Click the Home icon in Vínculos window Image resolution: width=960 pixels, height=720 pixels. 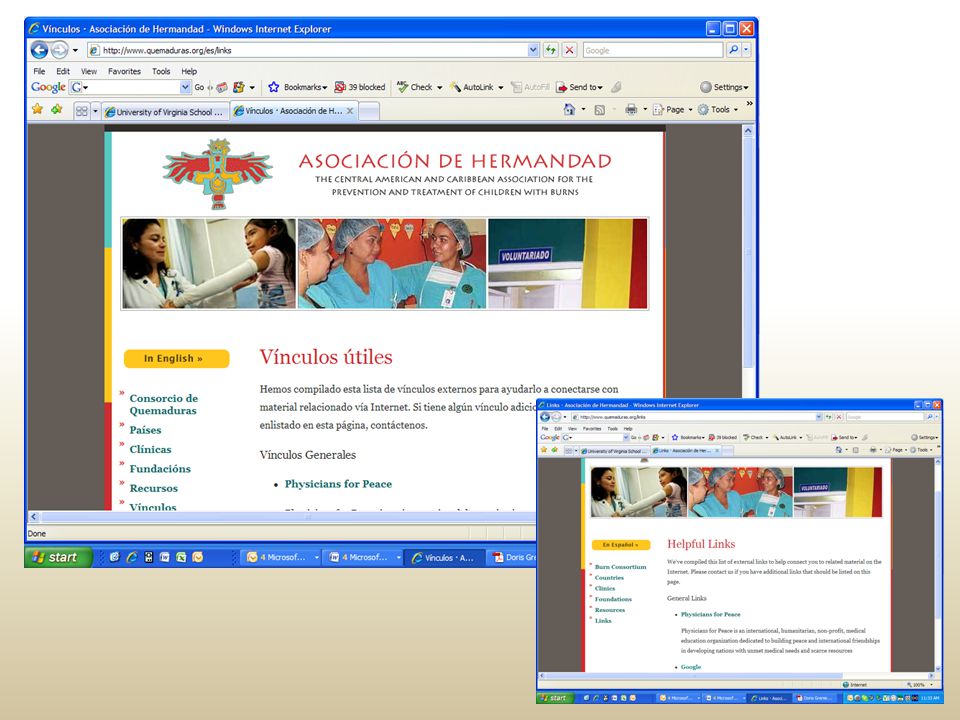(569, 110)
